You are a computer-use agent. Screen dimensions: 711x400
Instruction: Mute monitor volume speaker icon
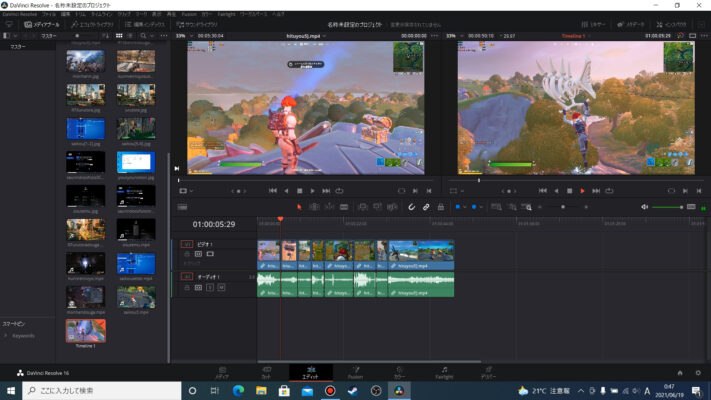pyautogui.click(x=644, y=207)
